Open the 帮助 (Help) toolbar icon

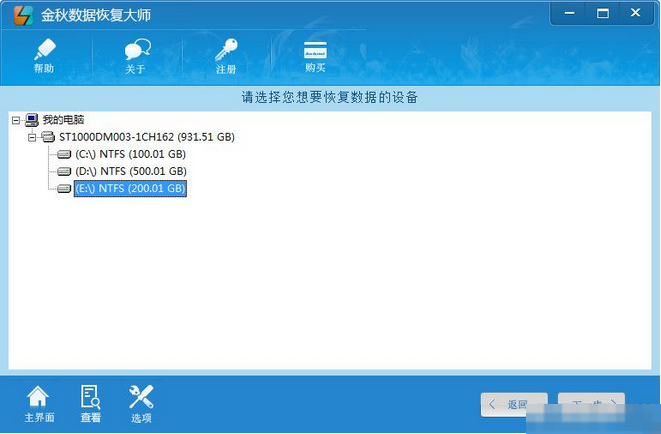point(43,56)
